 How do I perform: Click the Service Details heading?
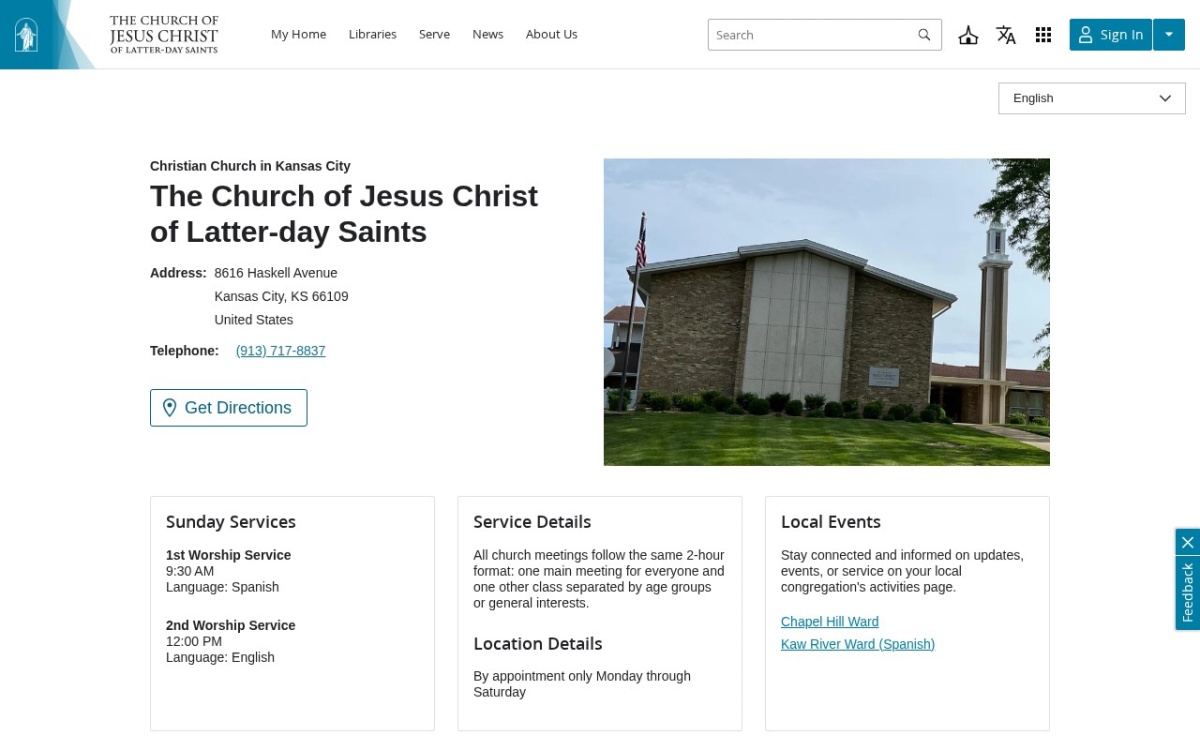coord(532,522)
